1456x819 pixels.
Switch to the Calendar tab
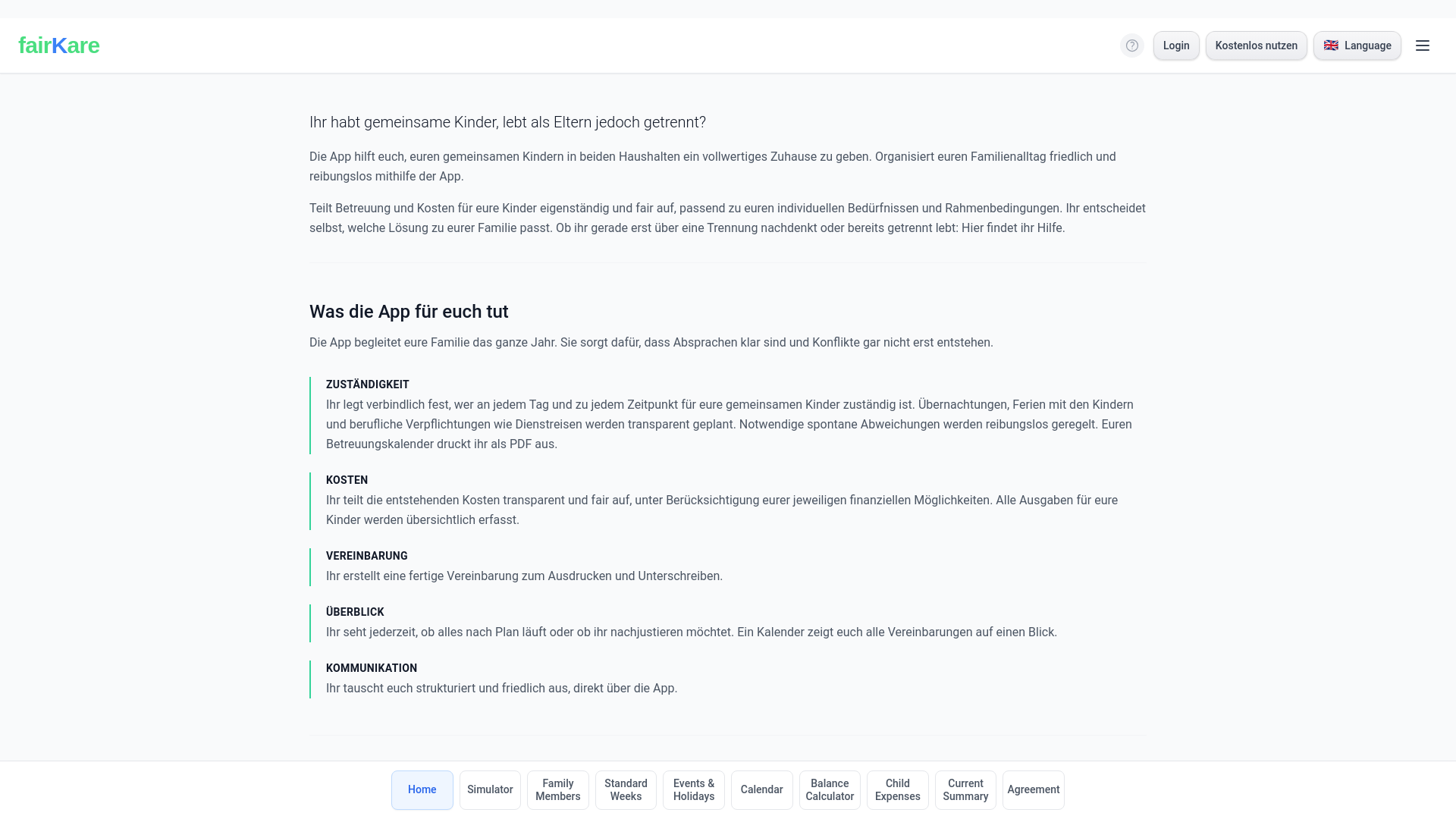(761, 790)
